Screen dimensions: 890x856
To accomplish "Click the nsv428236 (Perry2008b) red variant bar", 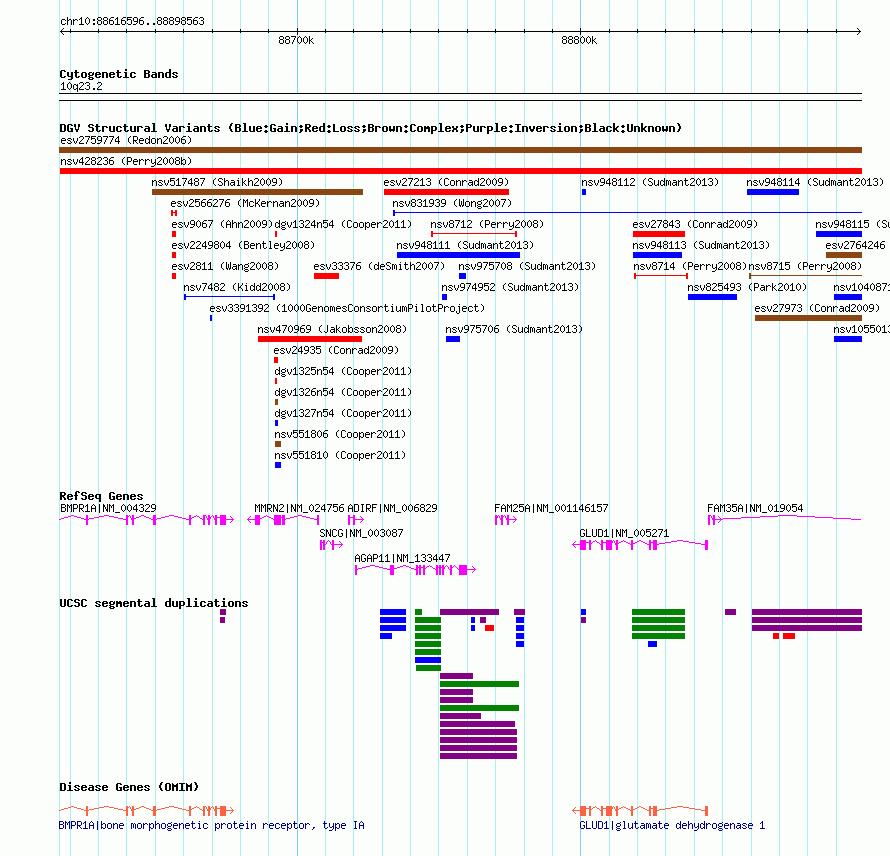I will point(460,171).
